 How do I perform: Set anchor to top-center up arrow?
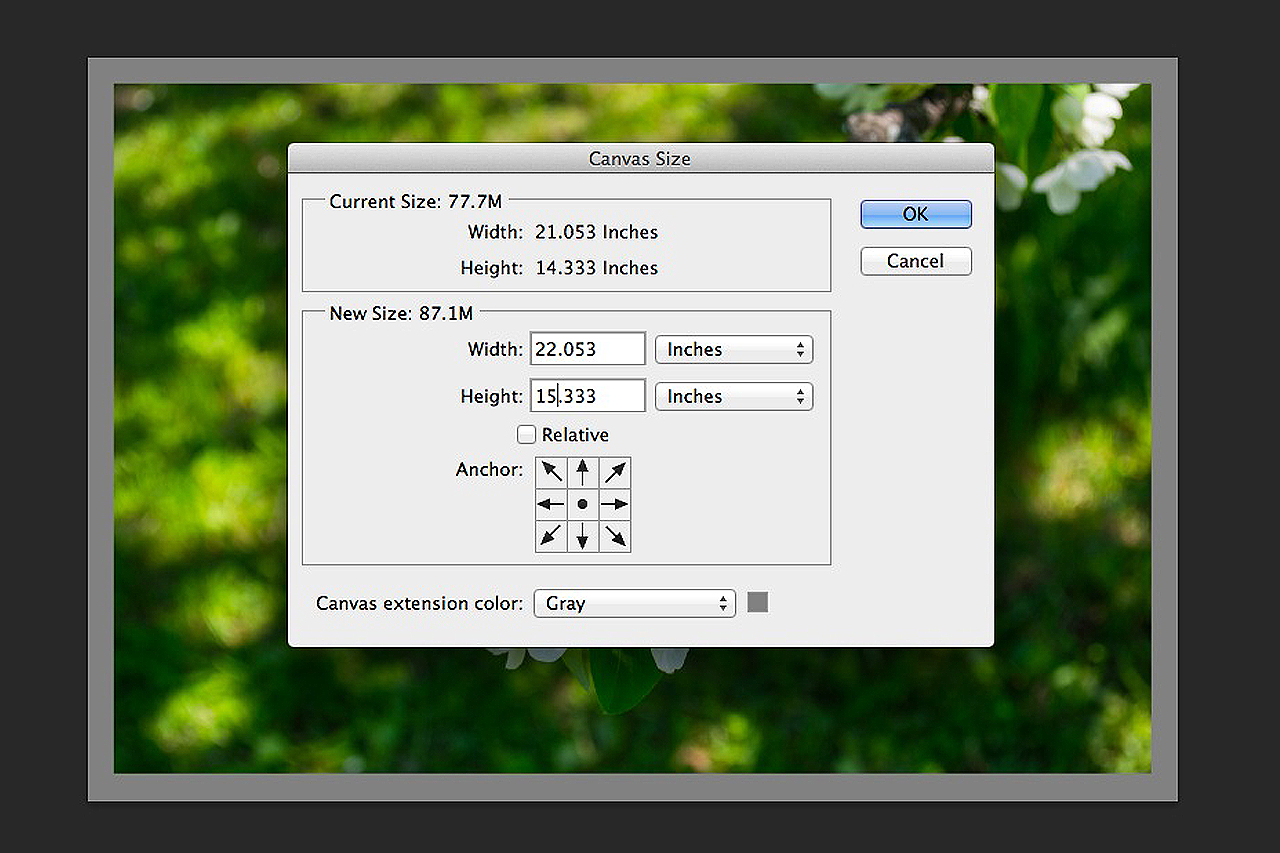583,472
